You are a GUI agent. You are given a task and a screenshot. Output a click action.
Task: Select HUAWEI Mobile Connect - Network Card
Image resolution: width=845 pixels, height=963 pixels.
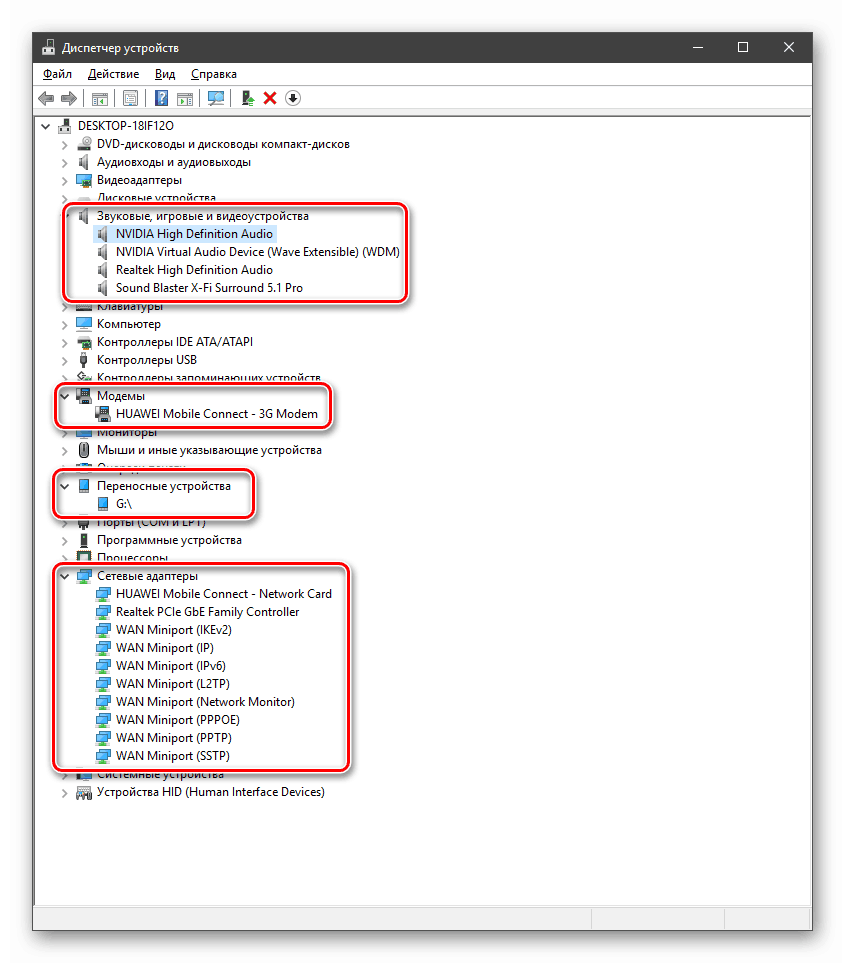coord(224,594)
